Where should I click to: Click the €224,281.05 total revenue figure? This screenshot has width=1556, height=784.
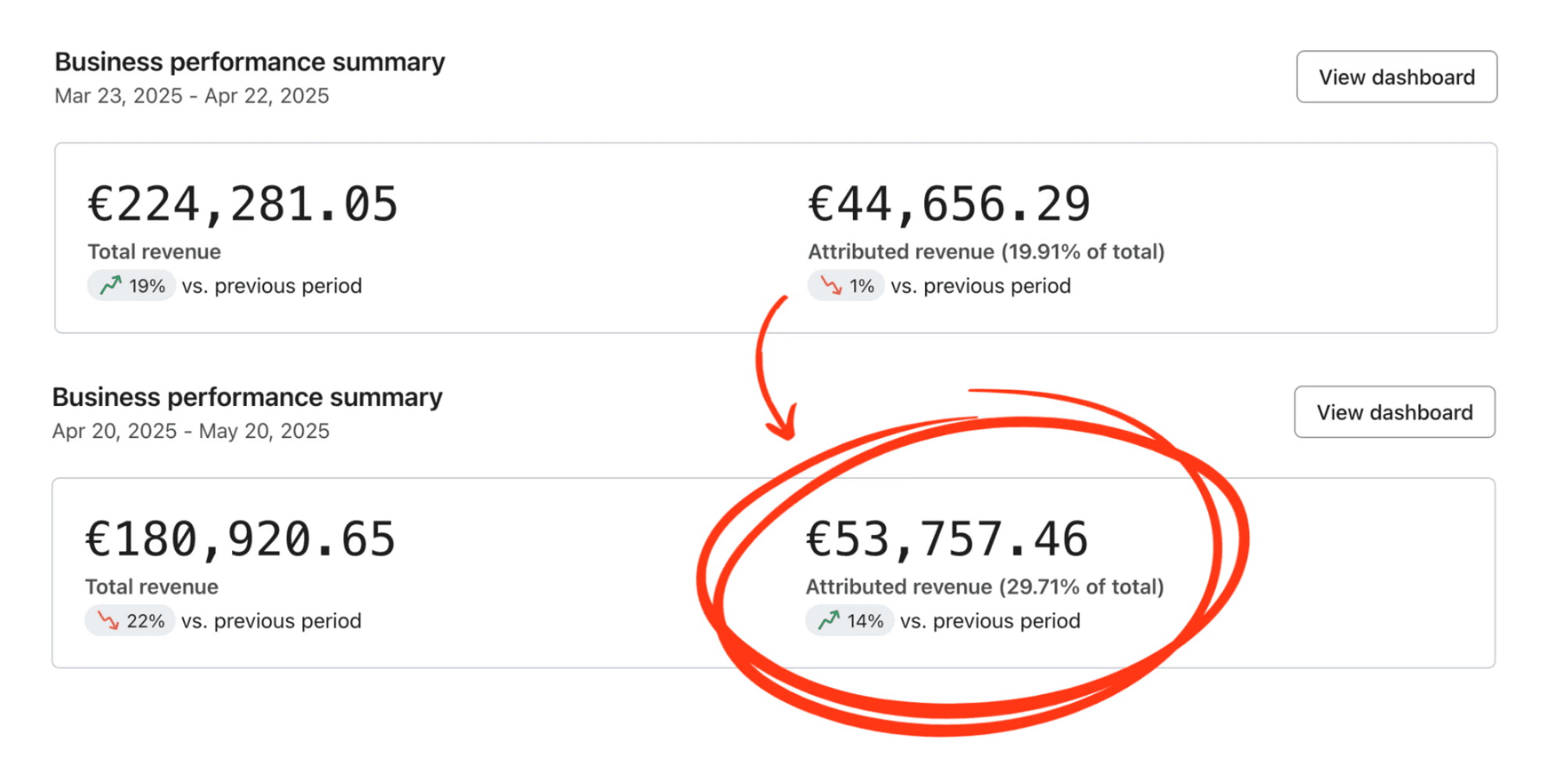[243, 205]
